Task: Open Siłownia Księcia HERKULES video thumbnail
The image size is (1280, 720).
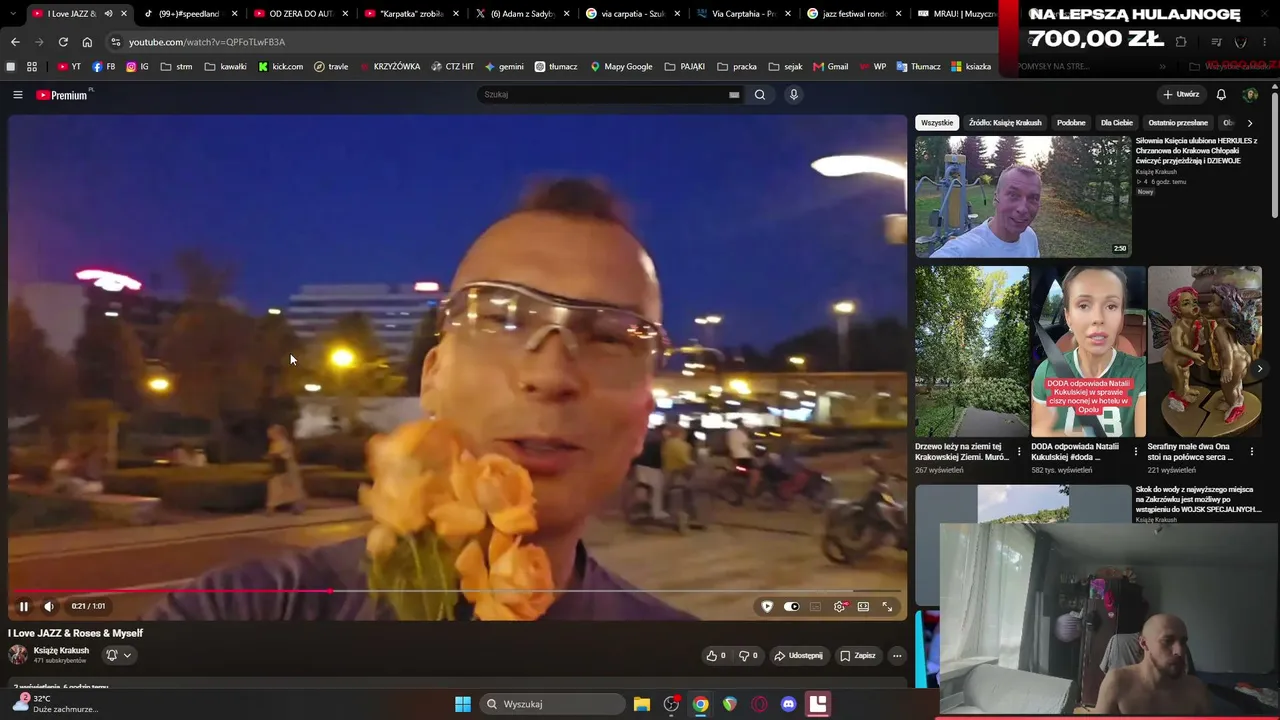Action: [1023, 197]
